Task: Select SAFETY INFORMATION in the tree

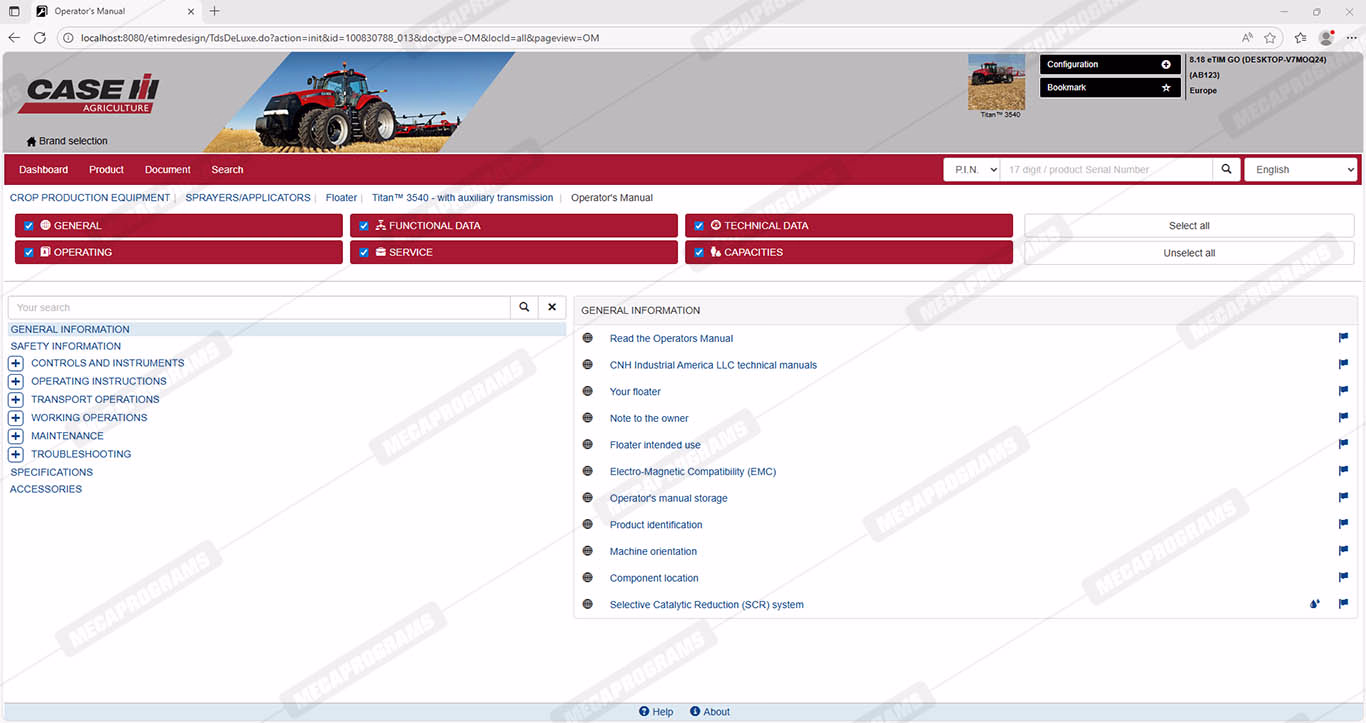Action: [x=66, y=347]
